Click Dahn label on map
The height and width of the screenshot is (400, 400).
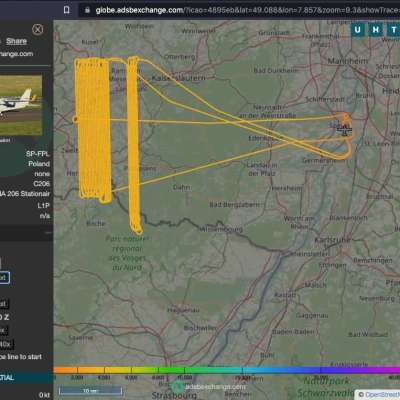[x=182, y=187]
